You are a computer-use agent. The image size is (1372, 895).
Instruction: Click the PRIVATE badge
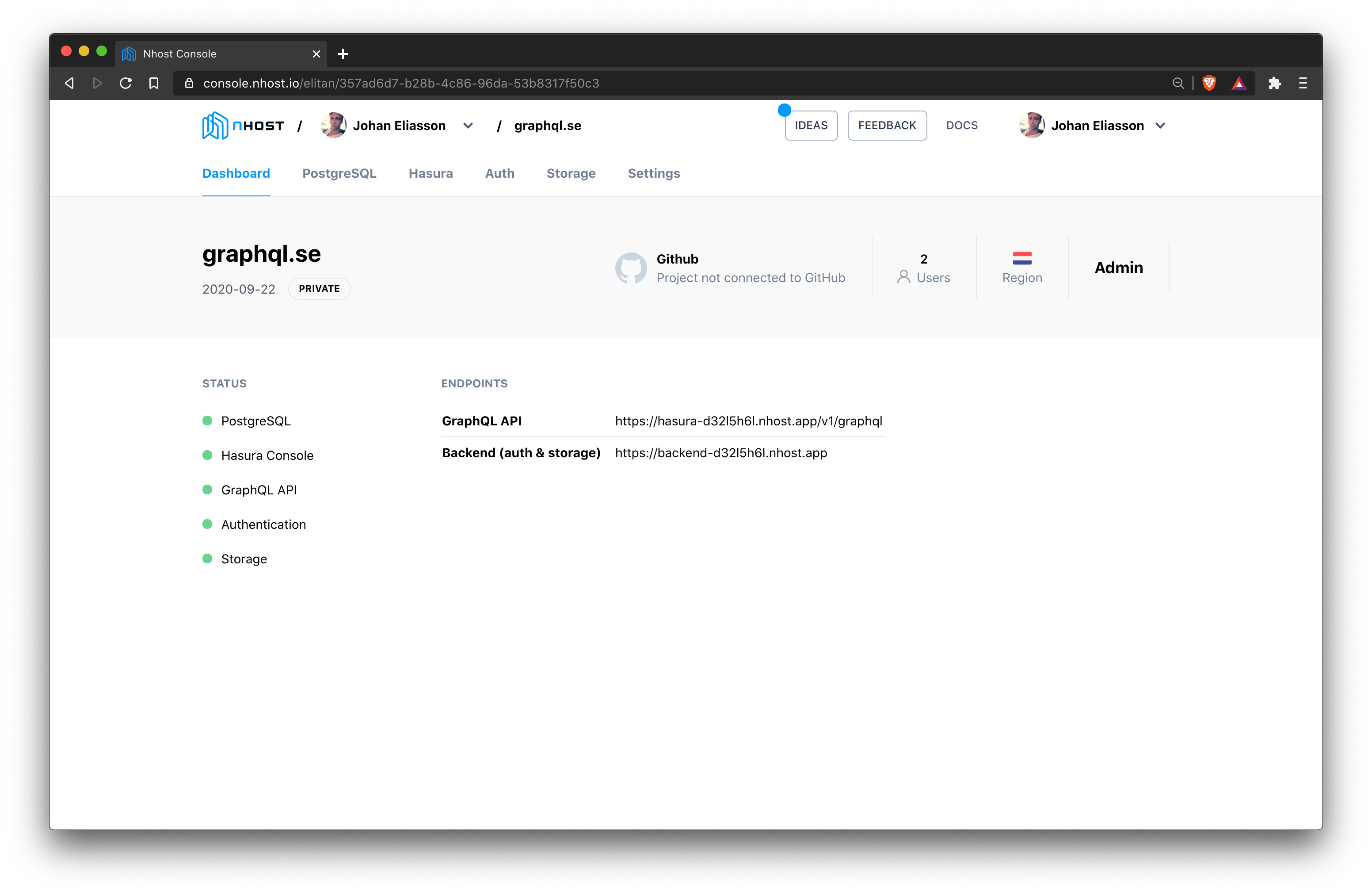click(319, 288)
